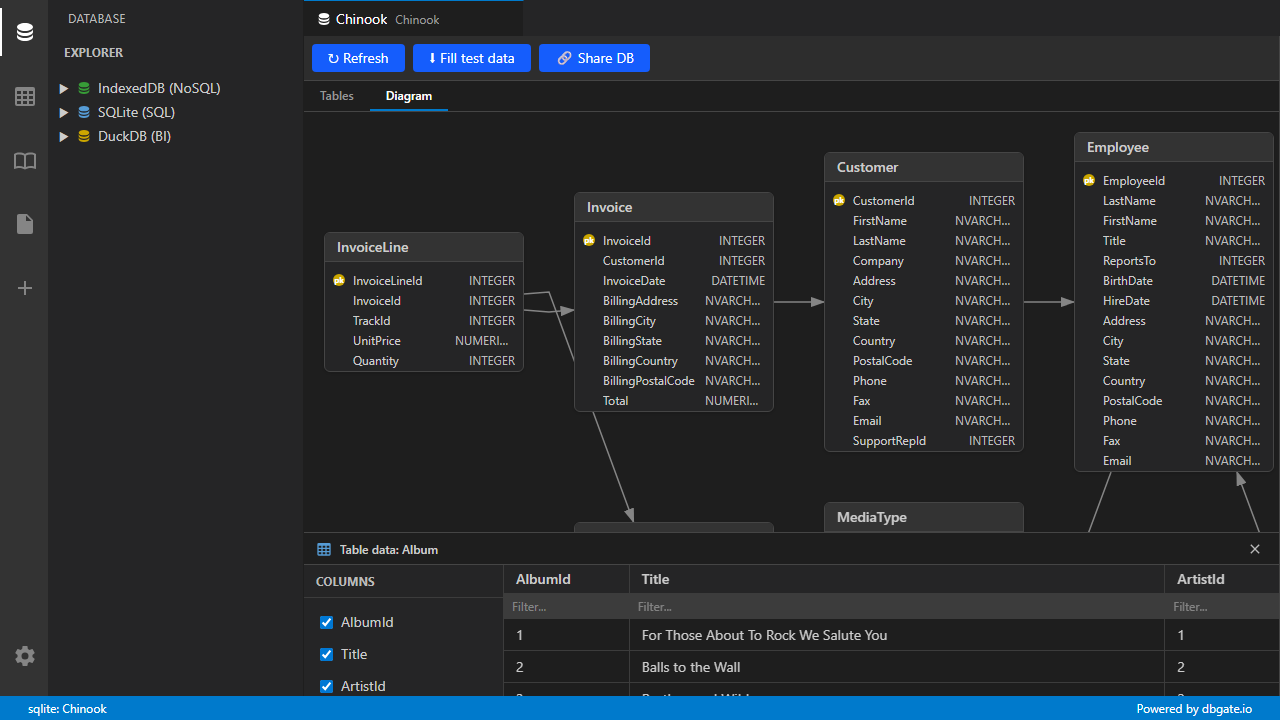Disable the Title column checkbox
The height and width of the screenshot is (720, 1280).
[326, 654]
